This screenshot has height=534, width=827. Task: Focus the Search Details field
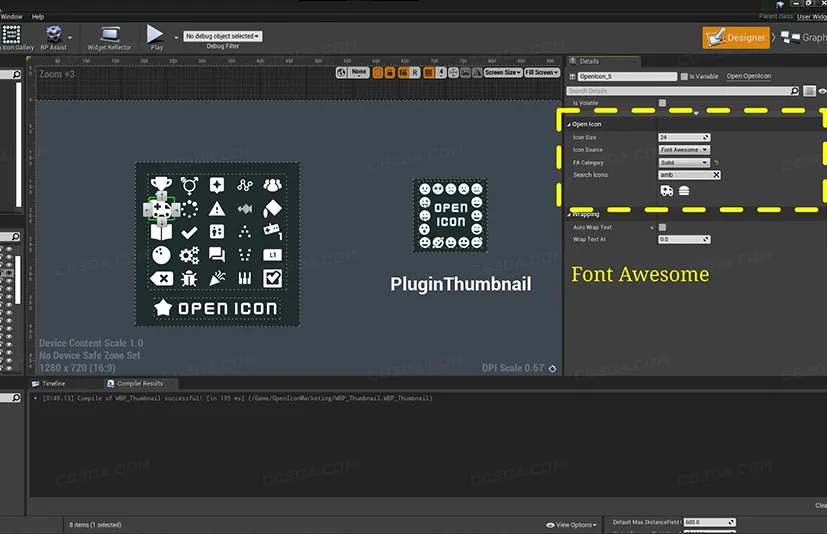pos(683,91)
